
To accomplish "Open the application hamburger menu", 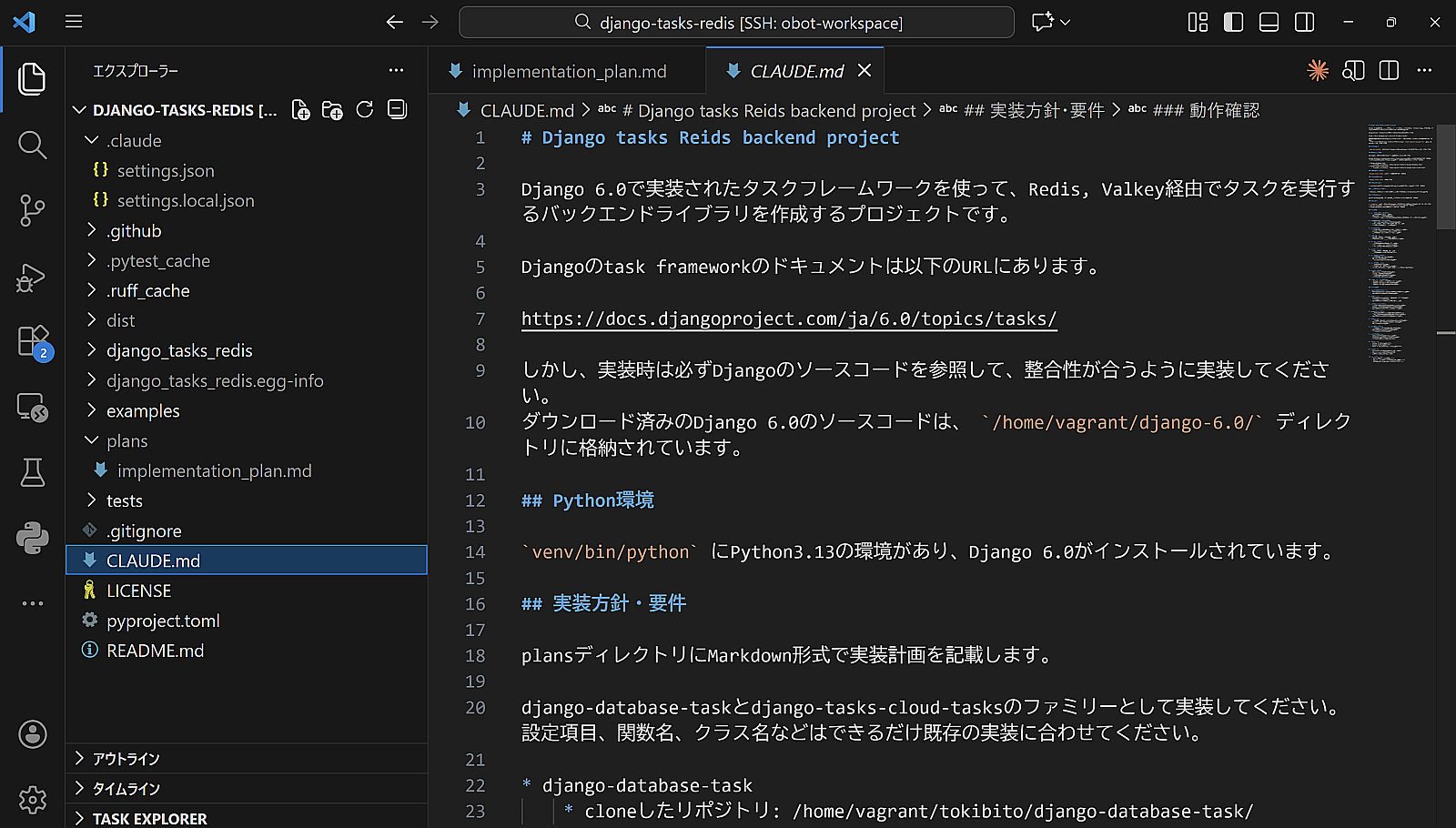I will 74,21.
